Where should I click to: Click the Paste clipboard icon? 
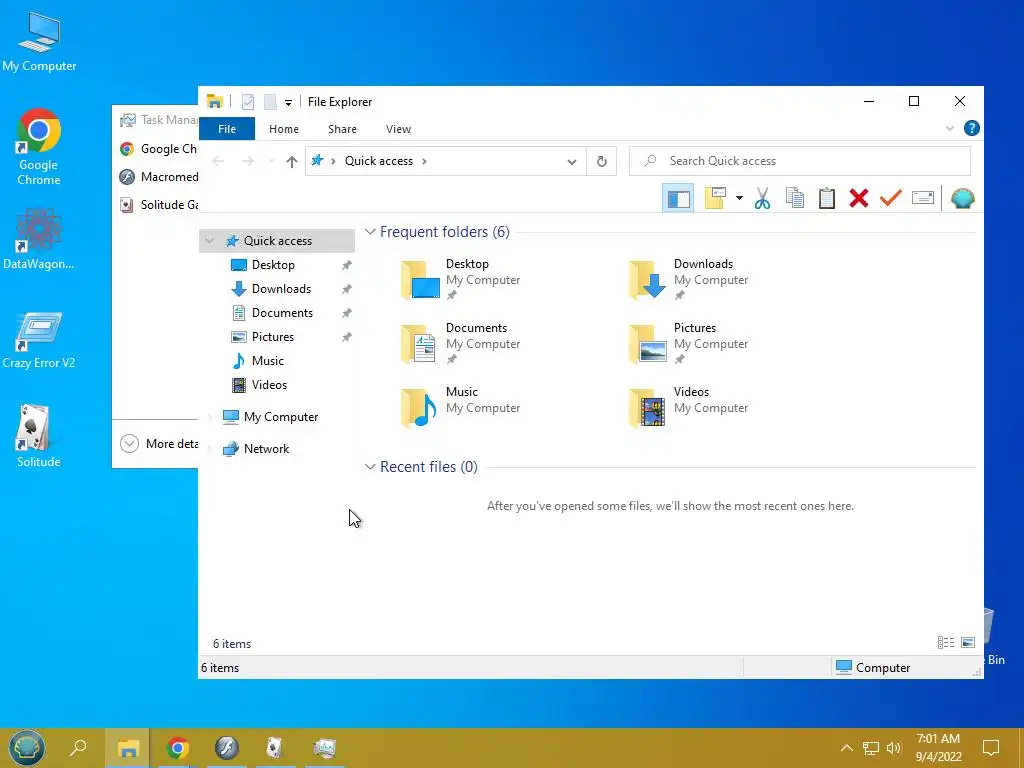tap(827, 199)
